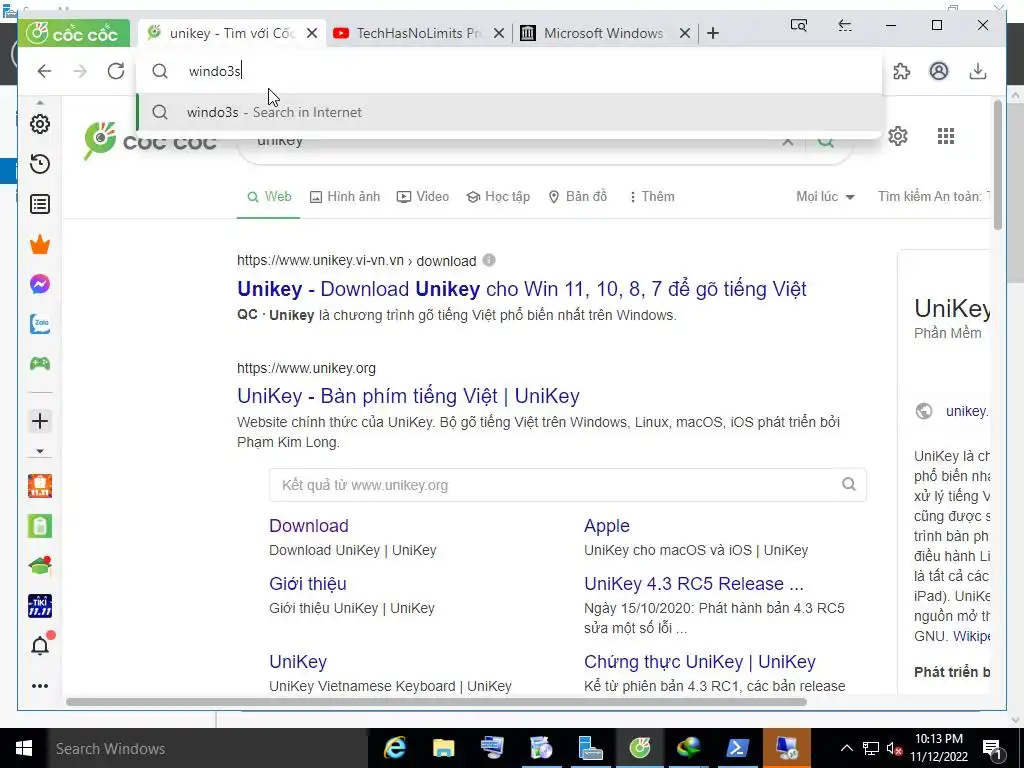Click the page vertical scrollbar

click(997, 165)
